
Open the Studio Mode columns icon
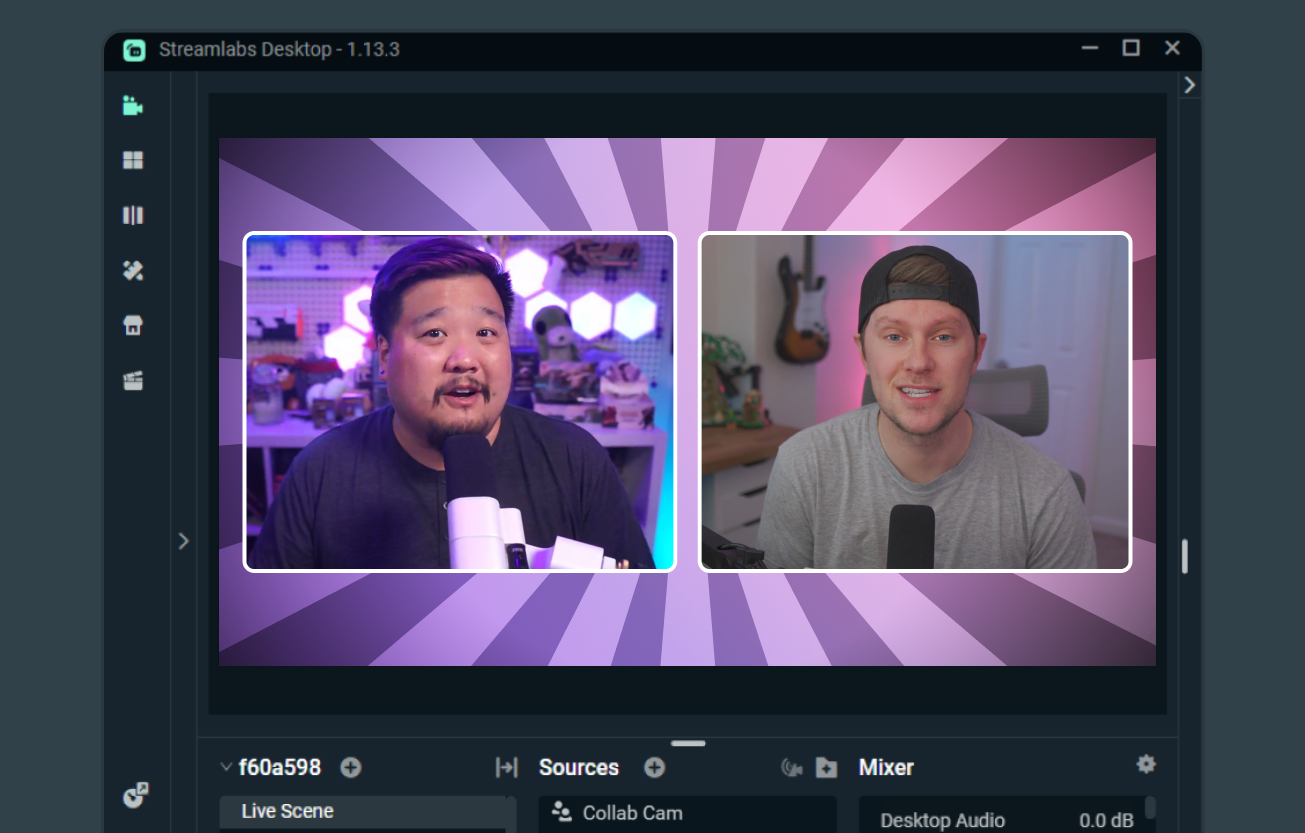coord(133,215)
